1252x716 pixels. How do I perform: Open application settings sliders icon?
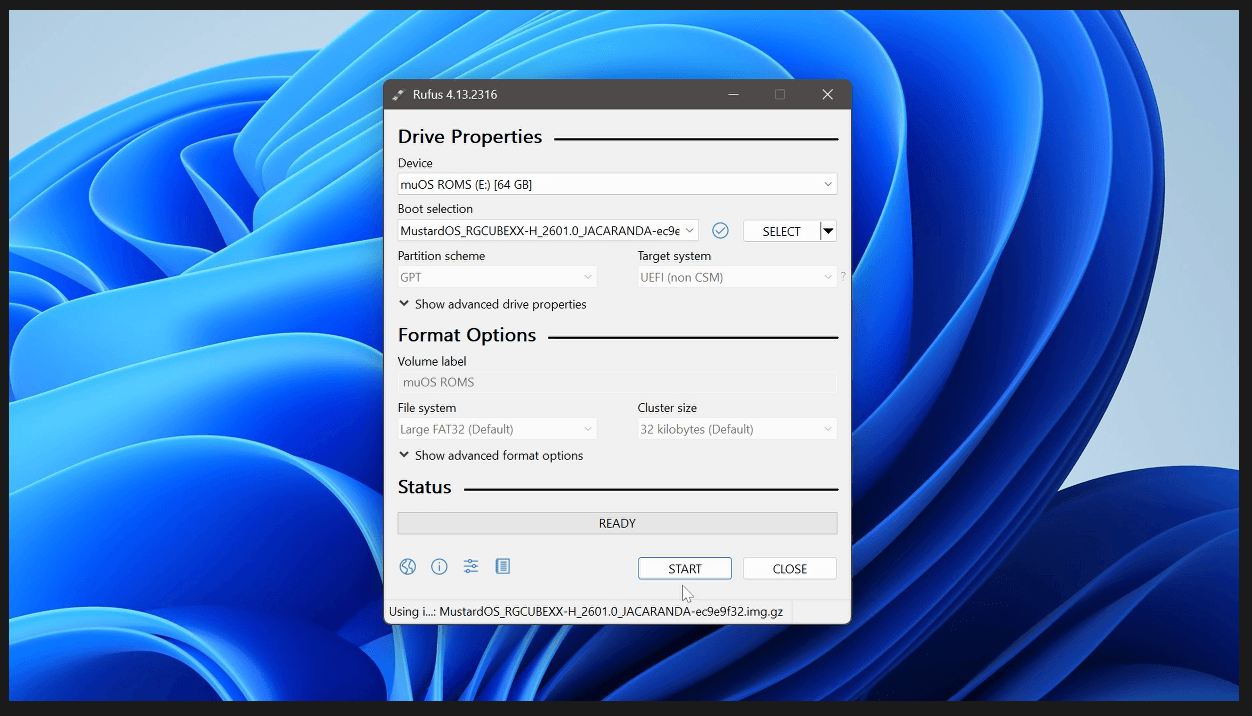(471, 567)
